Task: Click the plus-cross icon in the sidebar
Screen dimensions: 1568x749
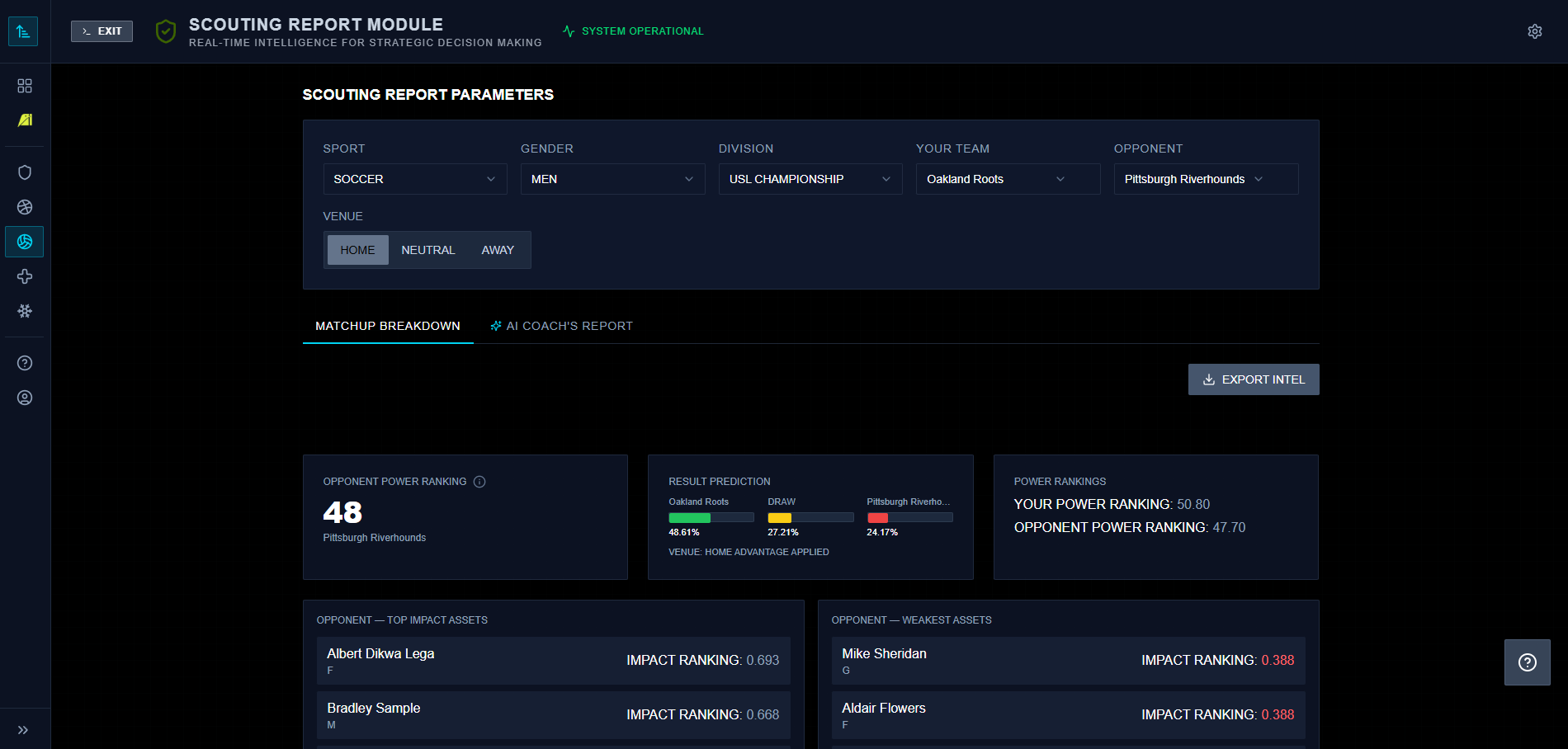Action: 25,276
